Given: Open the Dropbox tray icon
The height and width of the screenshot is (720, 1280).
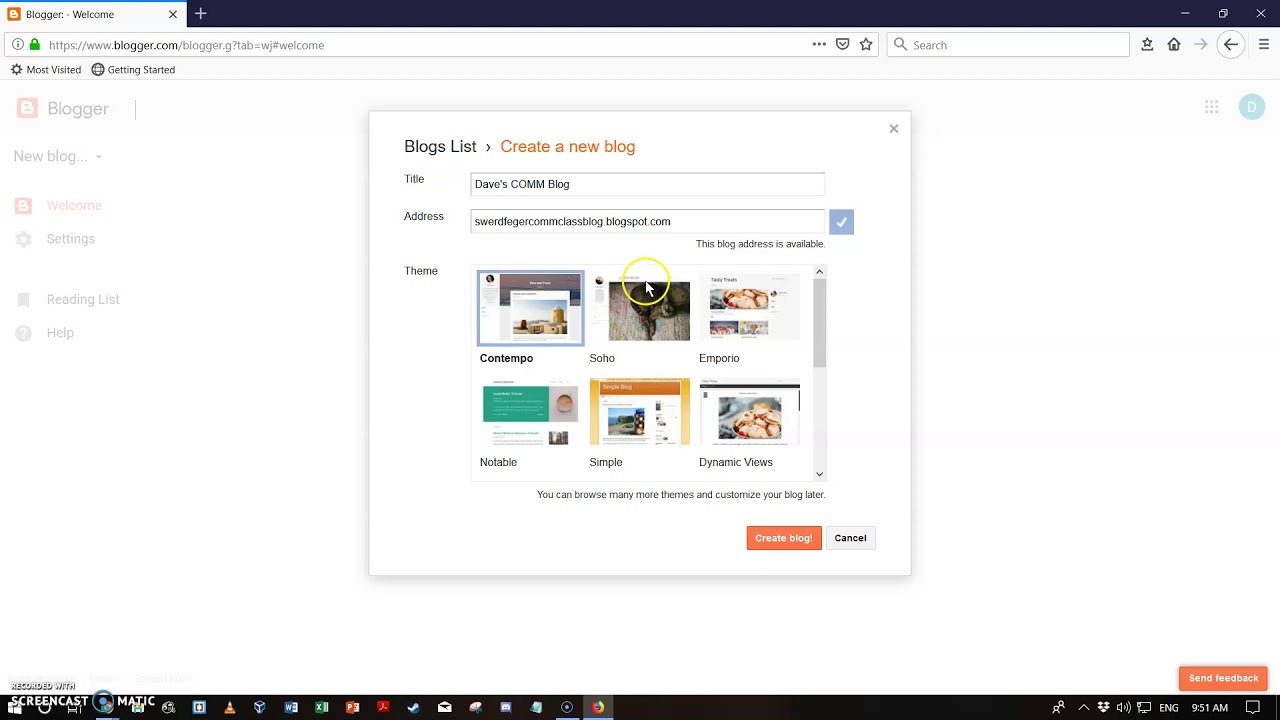Looking at the screenshot, I should [x=1104, y=708].
